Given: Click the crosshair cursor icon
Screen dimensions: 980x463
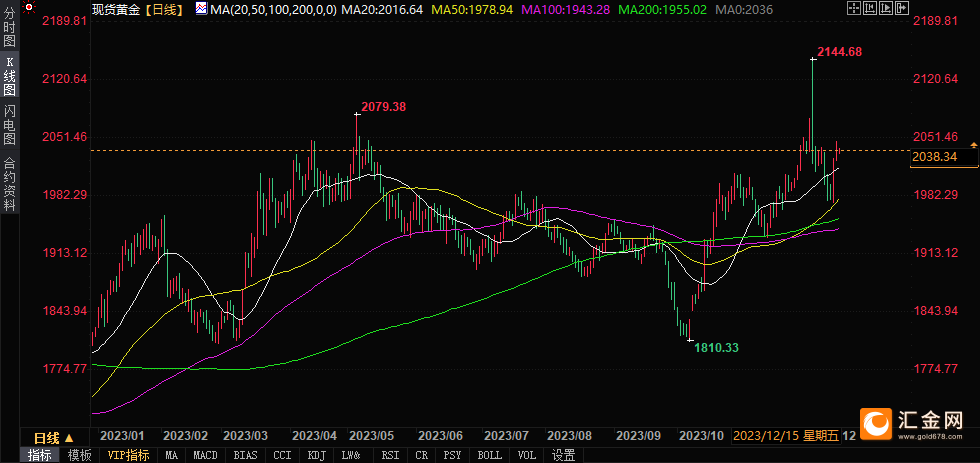Looking at the screenshot, I should click(x=854, y=8).
